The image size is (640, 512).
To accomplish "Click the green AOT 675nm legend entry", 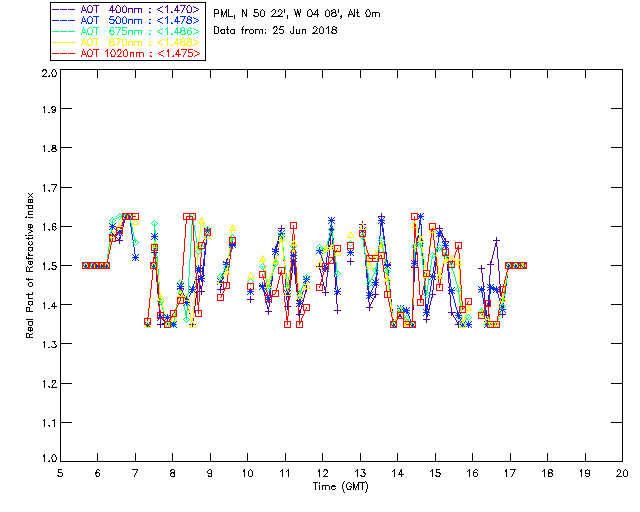I will (x=126, y=31).
